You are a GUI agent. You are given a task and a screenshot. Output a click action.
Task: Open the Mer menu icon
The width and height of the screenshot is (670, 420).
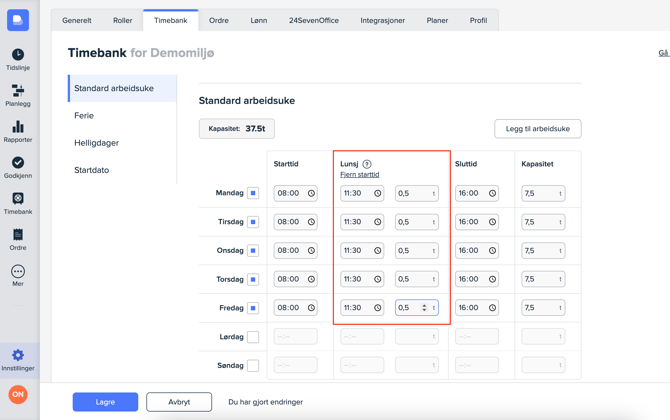point(18,274)
